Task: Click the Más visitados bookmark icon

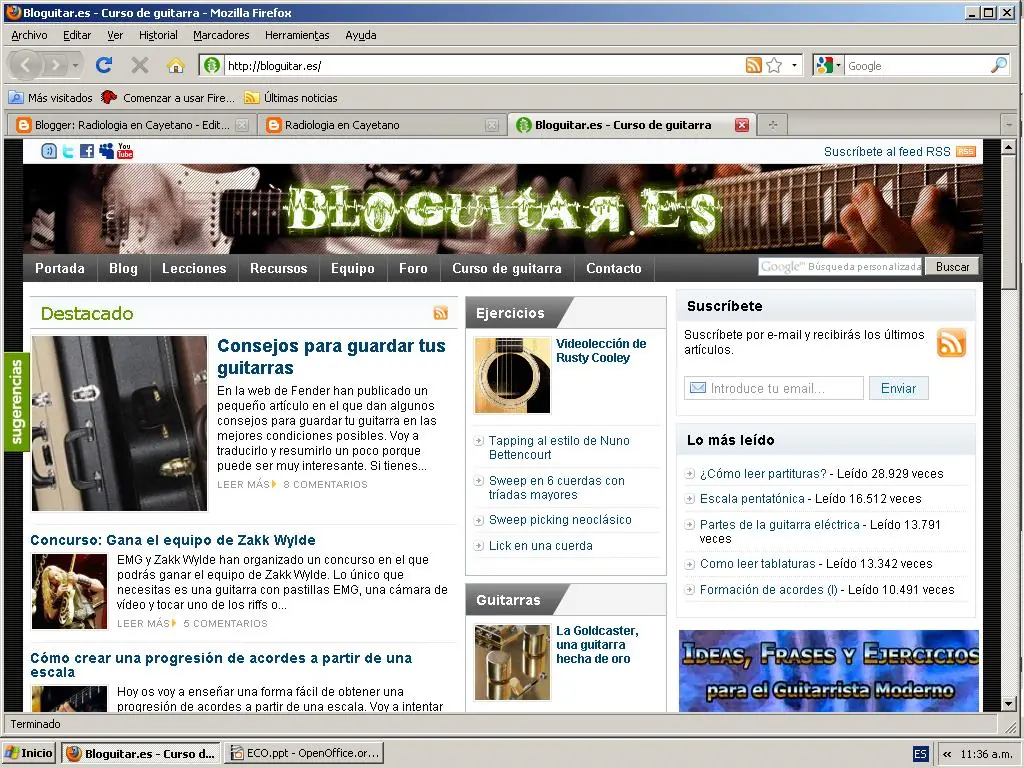Action: coord(16,98)
